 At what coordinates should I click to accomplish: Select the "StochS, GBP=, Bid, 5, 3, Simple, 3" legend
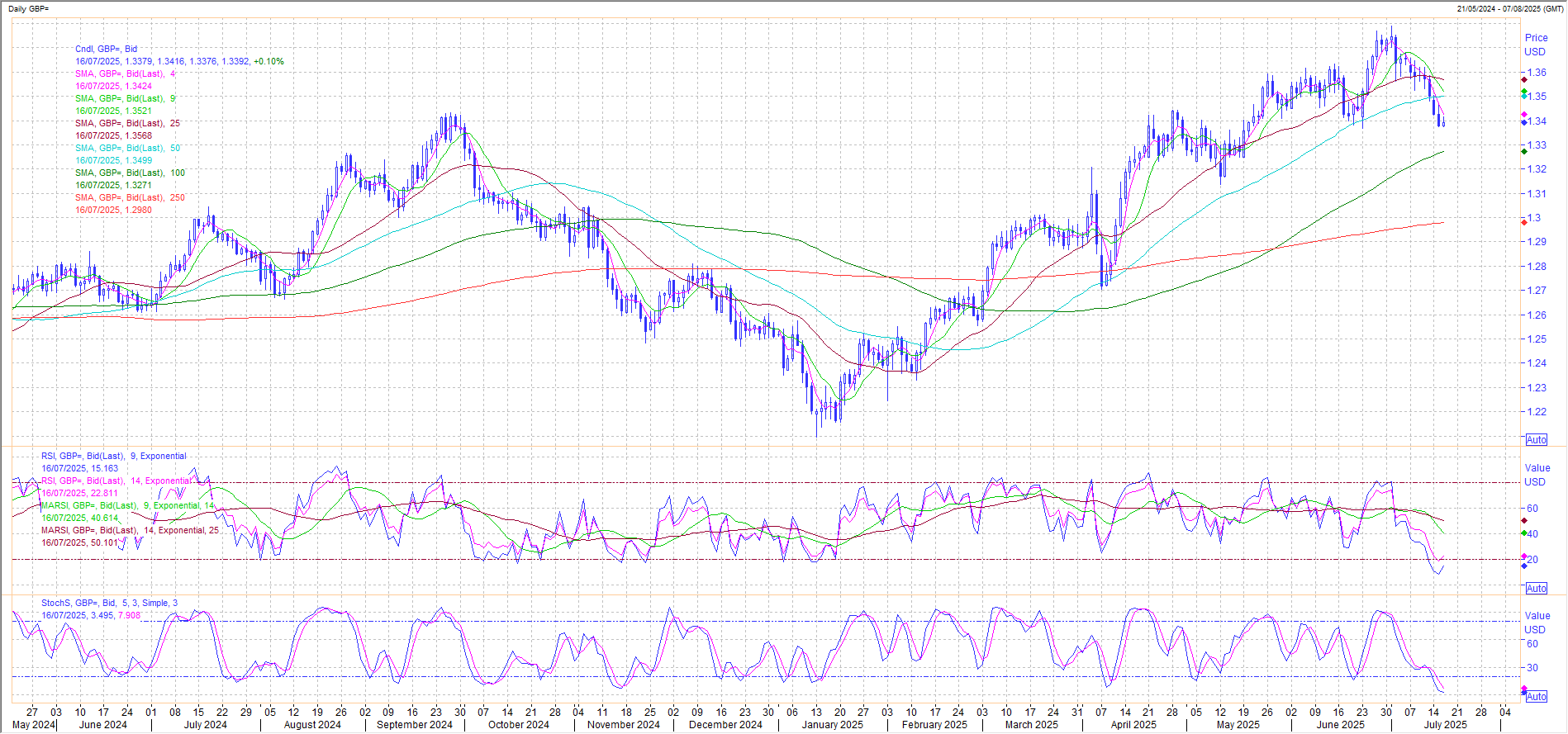[x=109, y=603]
